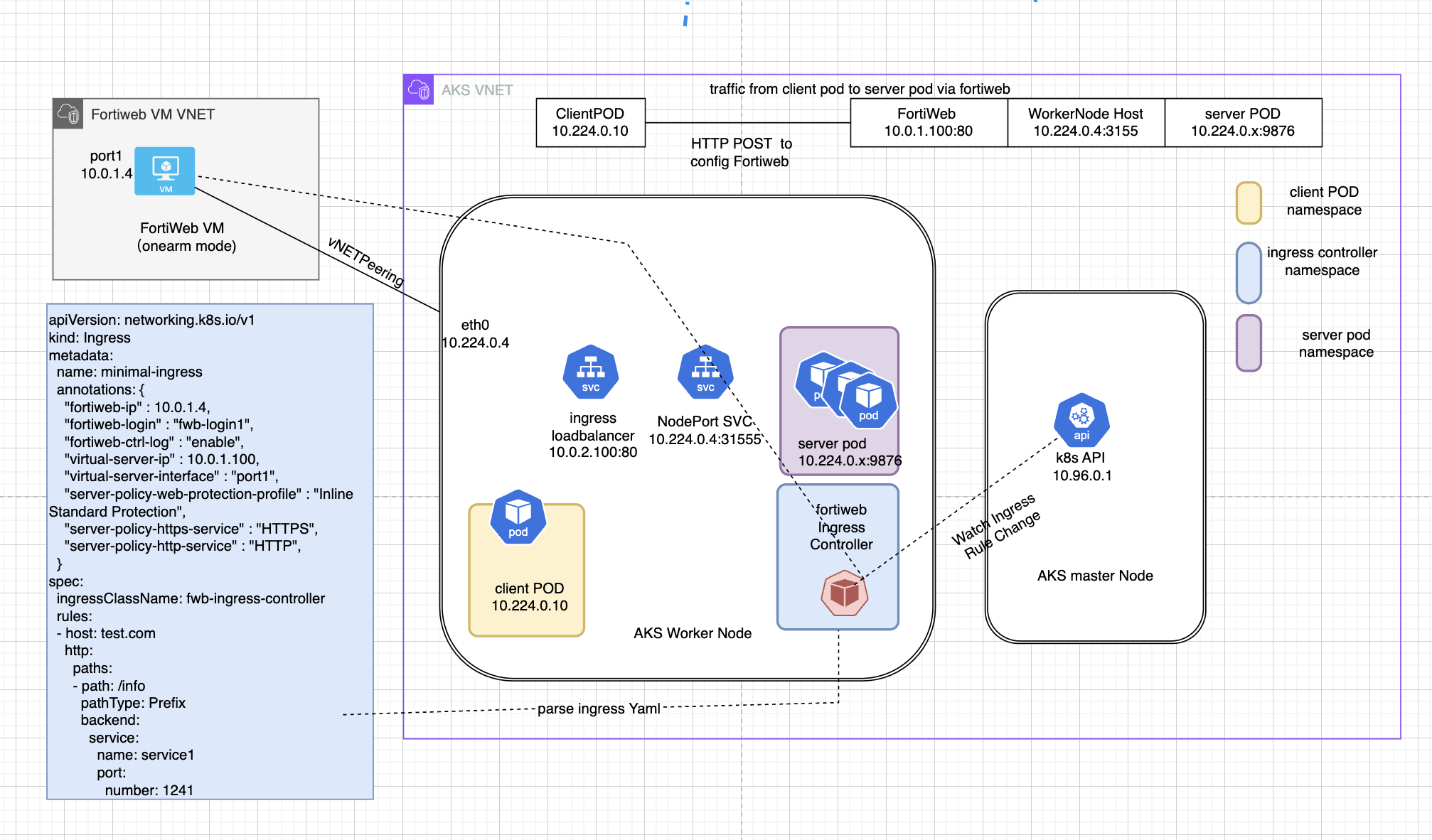Click the yellow client POD namespace legend swatch

coord(1249,203)
